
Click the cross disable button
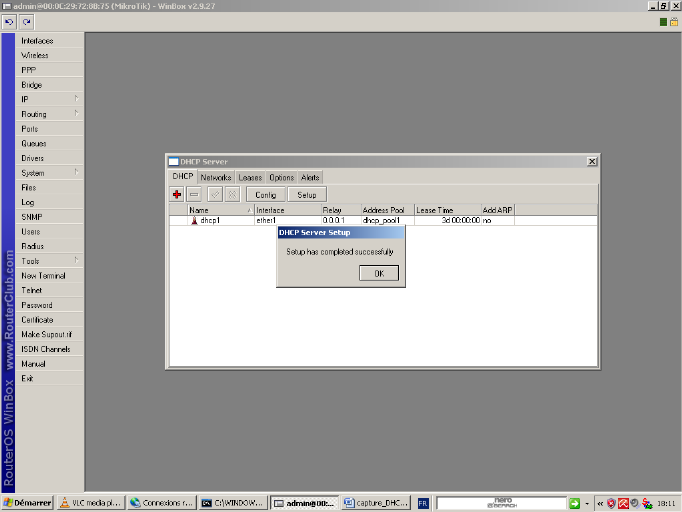point(233,194)
